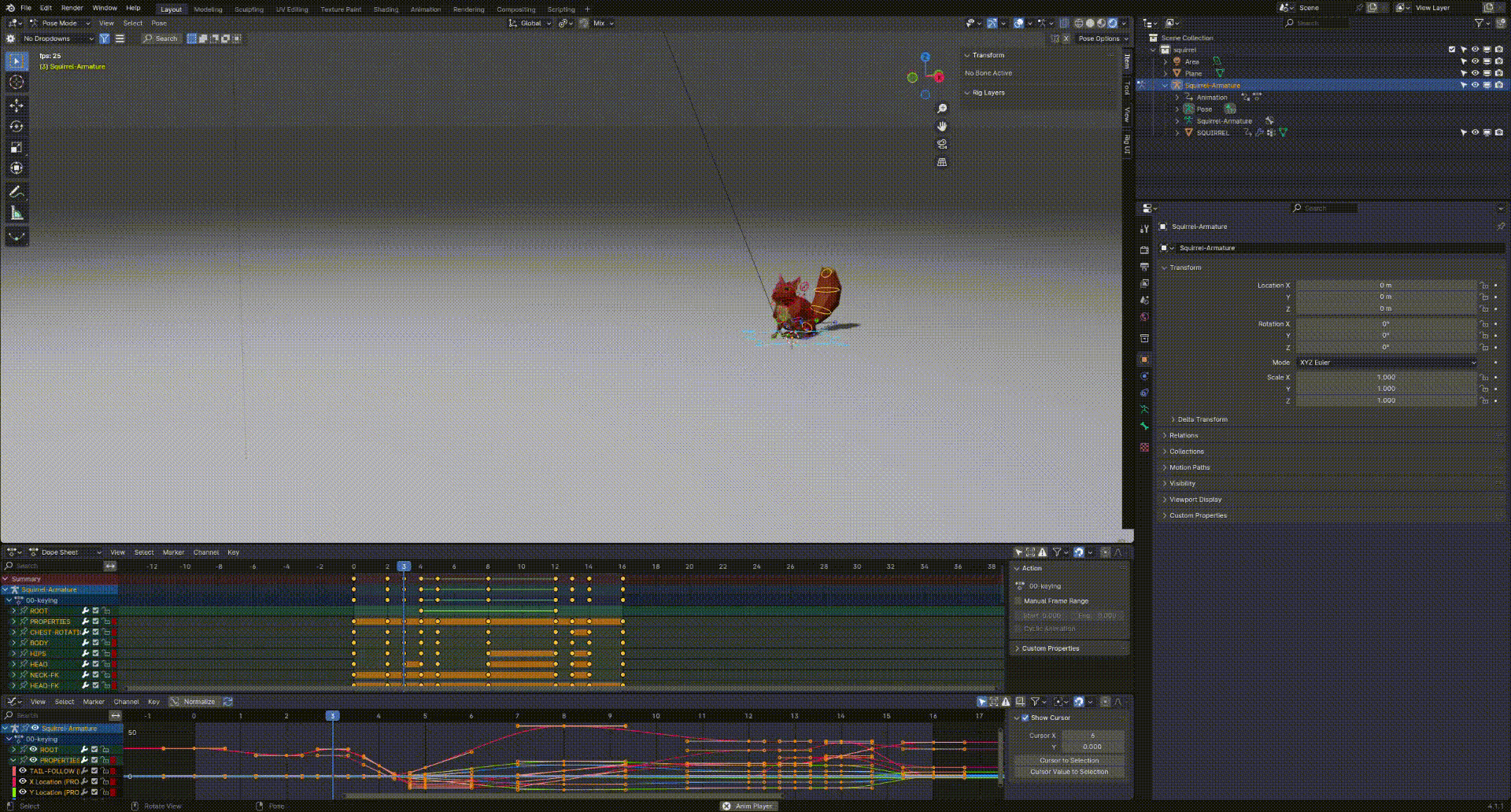The image size is (1511, 812).
Task: Open the Pose Options dropdown
Action: point(1103,38)
